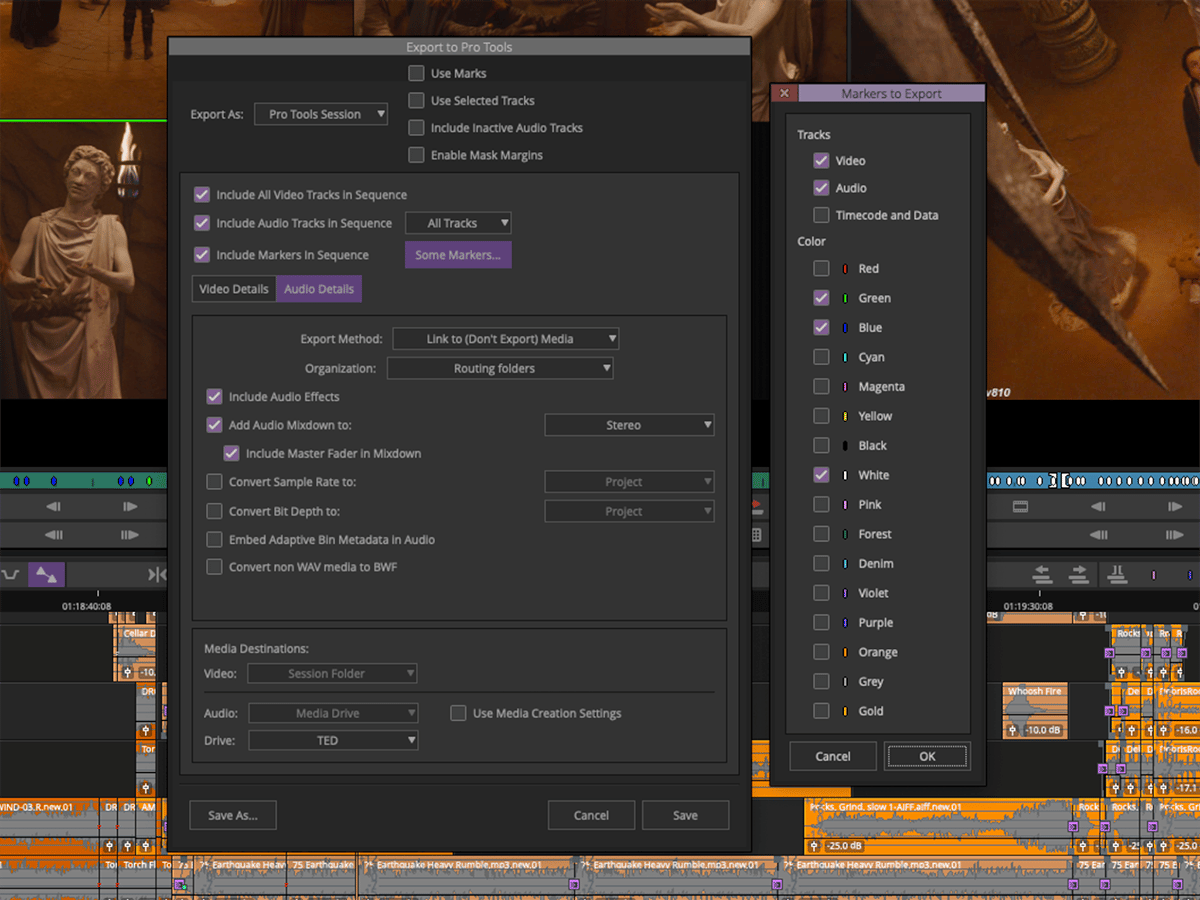The image size is (1200, 900).
Task: Click the Save As... button
Action: 233,815
